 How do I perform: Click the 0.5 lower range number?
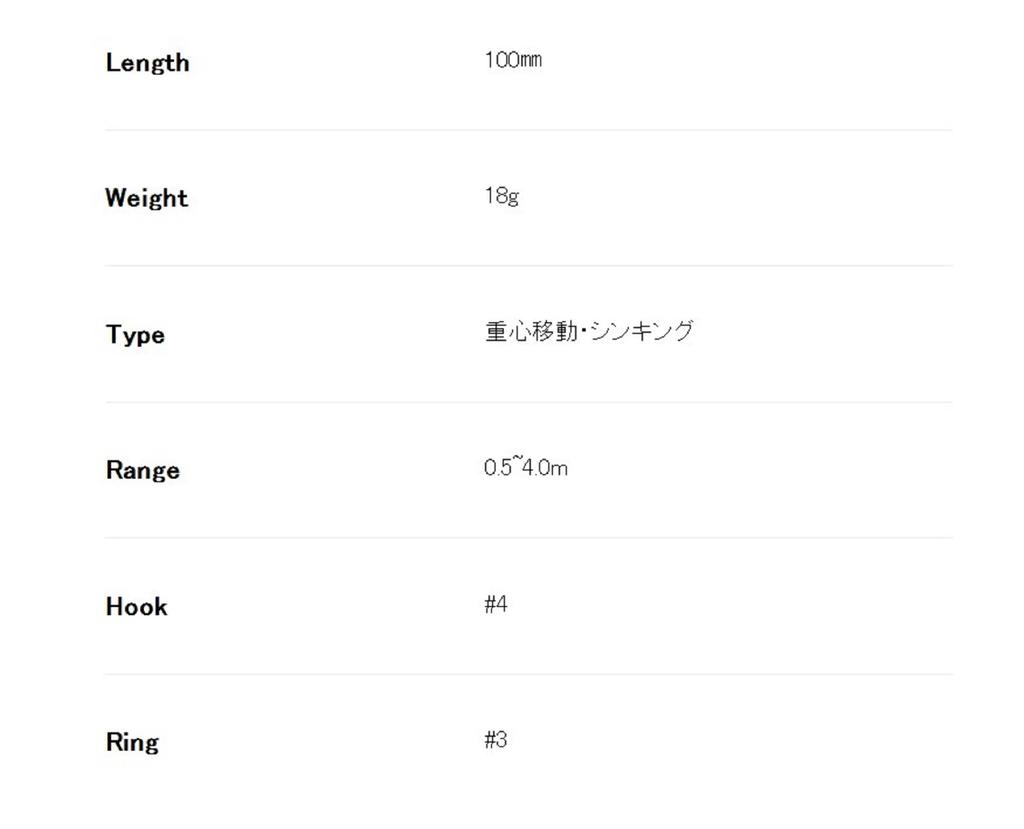(x=497, y=468)
